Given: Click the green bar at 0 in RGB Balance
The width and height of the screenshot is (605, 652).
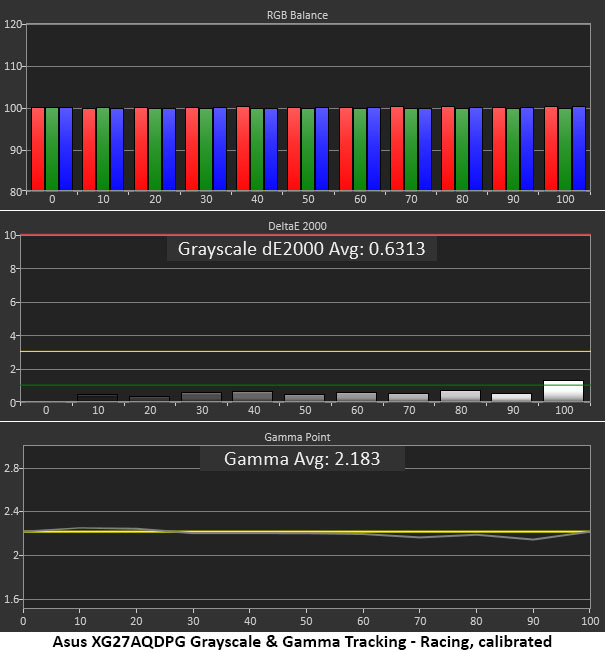Looking at the screenshot, I should pyautogui.click(x=52, y=149).
